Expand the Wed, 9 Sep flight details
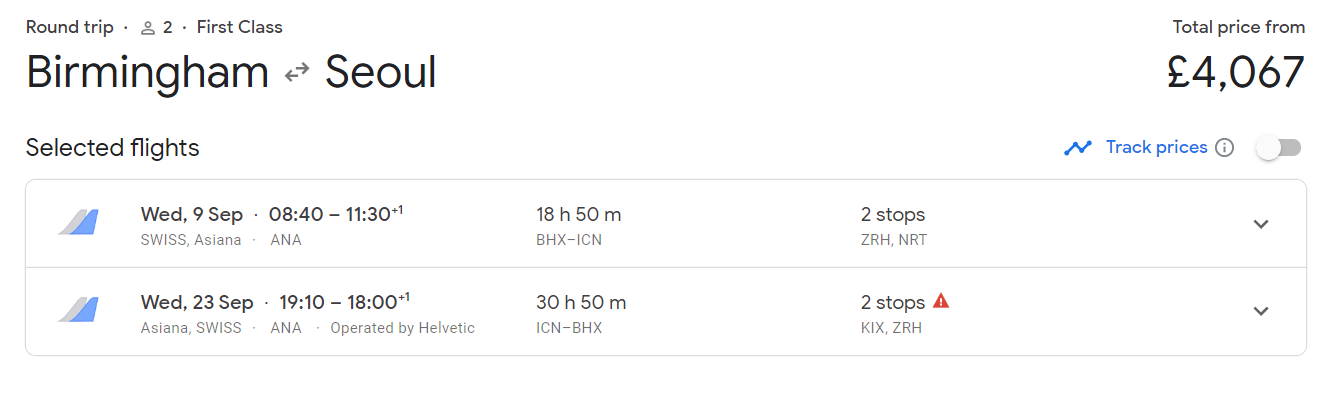Image resolution: width=1342 pixels, height=412 pixels. click(x=1261, y=224)
